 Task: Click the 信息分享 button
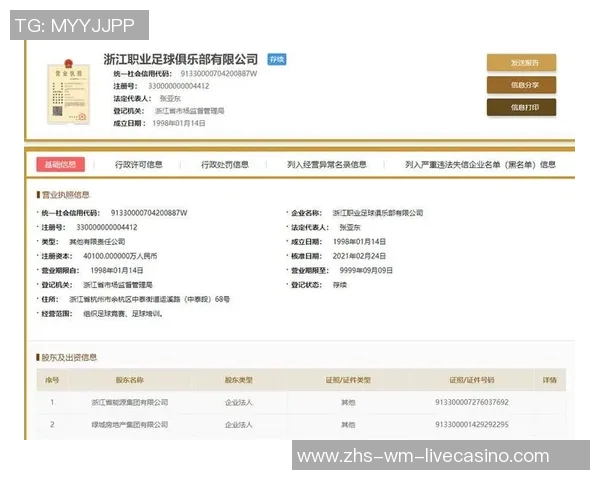click(521, 85)
